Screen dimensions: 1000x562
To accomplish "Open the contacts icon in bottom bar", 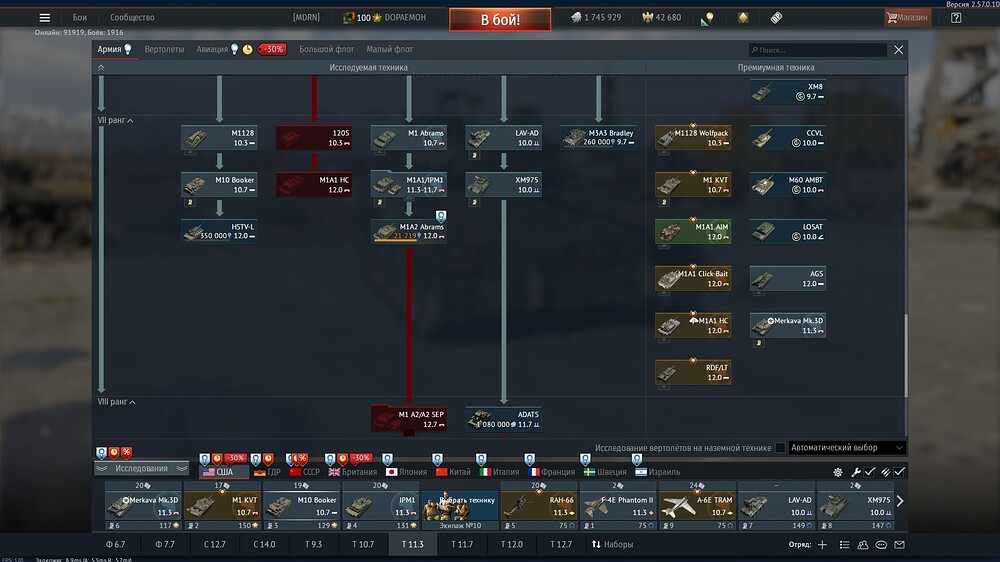I will pos(863,545).
